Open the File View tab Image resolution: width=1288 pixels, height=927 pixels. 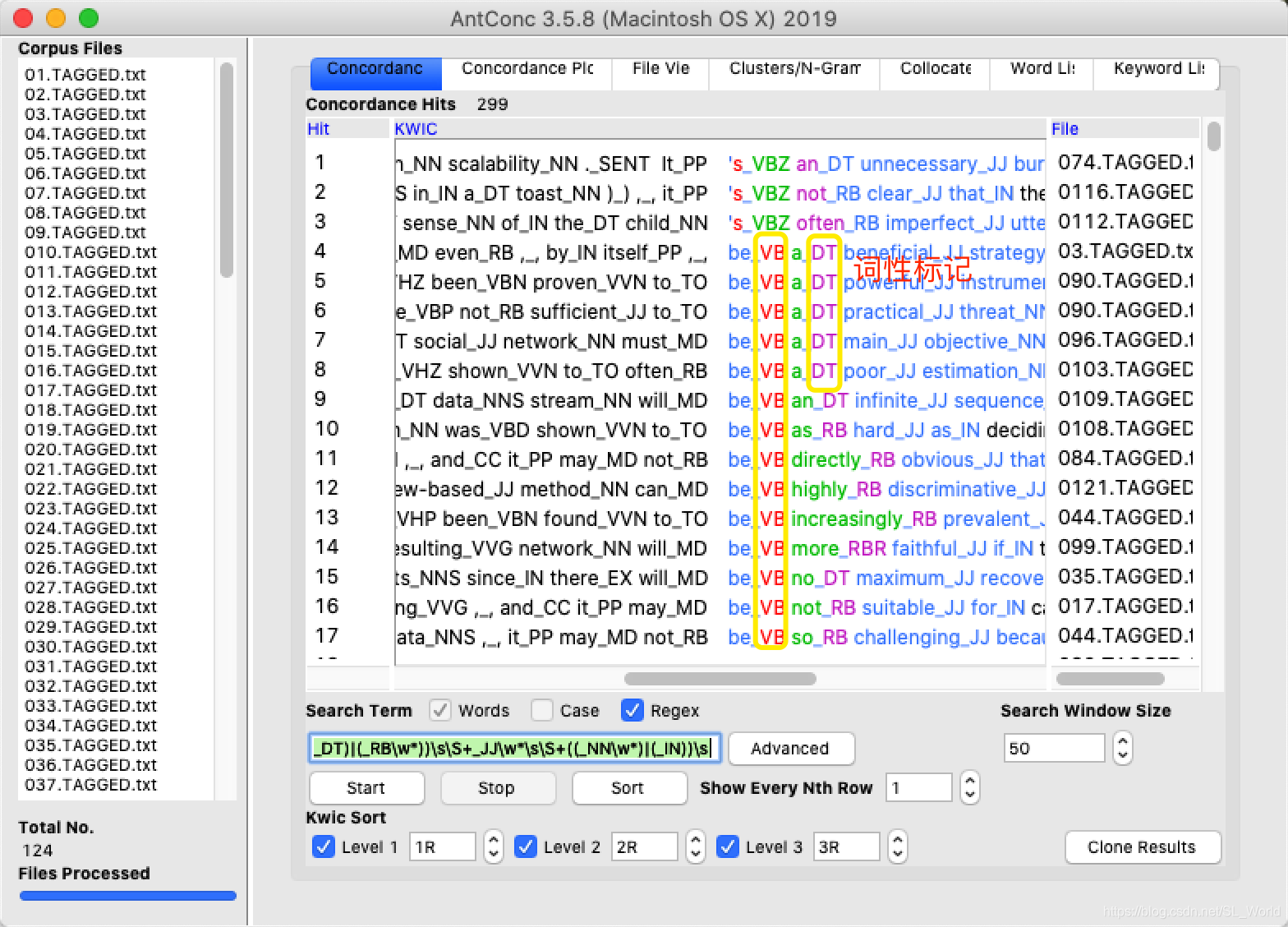click(660, 72)
